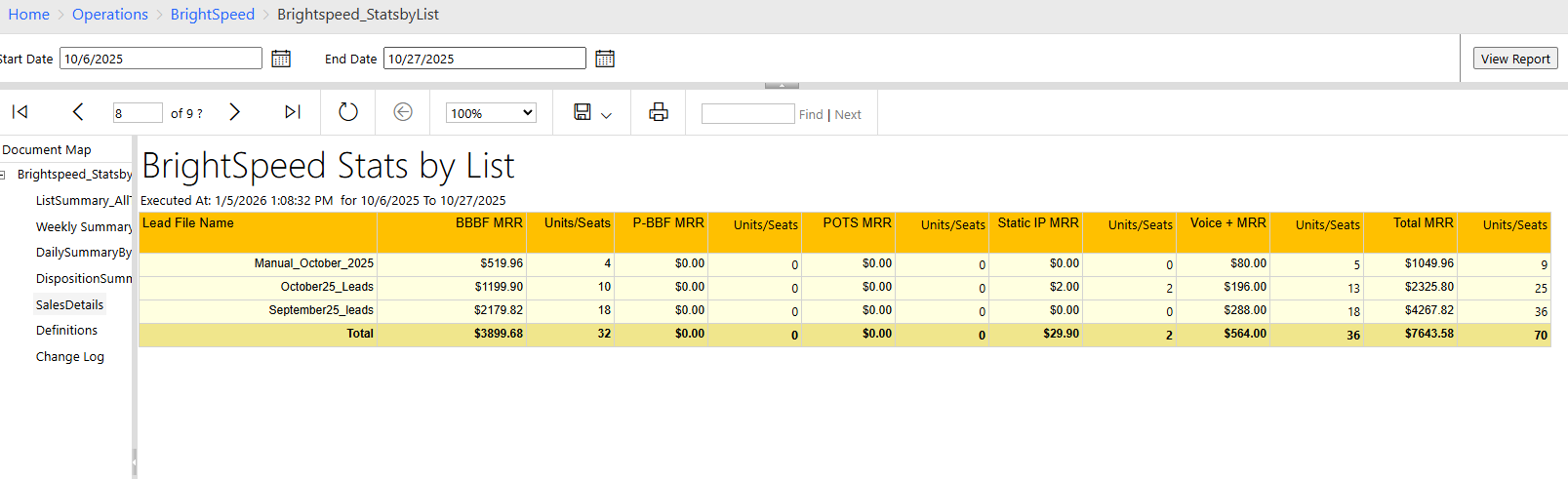Click the $2179.82 BBBF value
This screenshot has width=1568, height=479.
[499, 310]
